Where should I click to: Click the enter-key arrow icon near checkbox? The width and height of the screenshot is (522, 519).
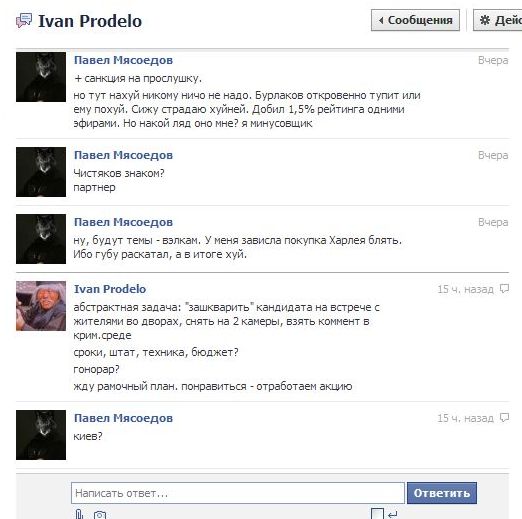point(393,515)
